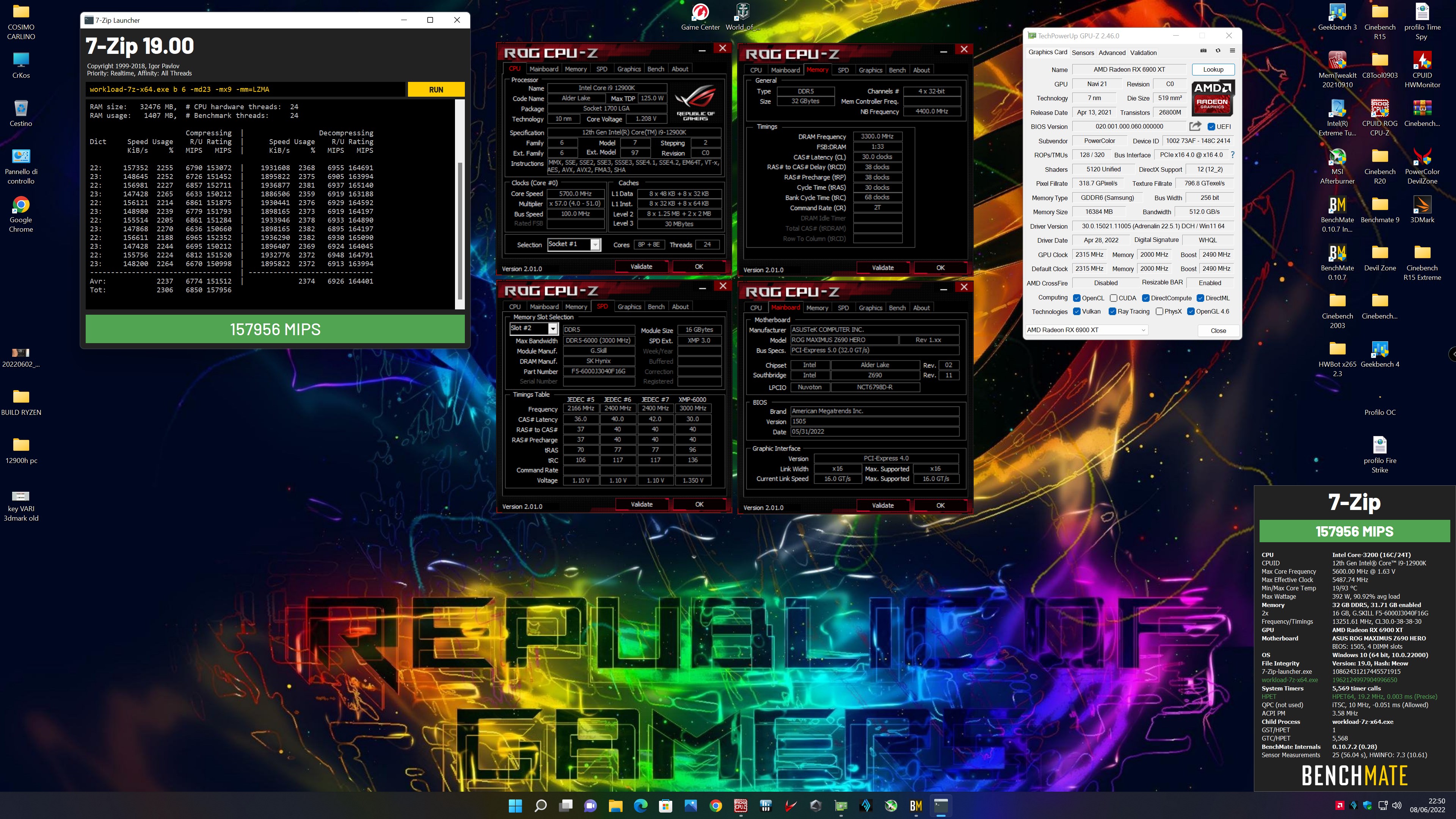Screen dimensions: 1456x819
Task: Open profilo Fire Strike desktop file
Action: tap(1380, 455)
